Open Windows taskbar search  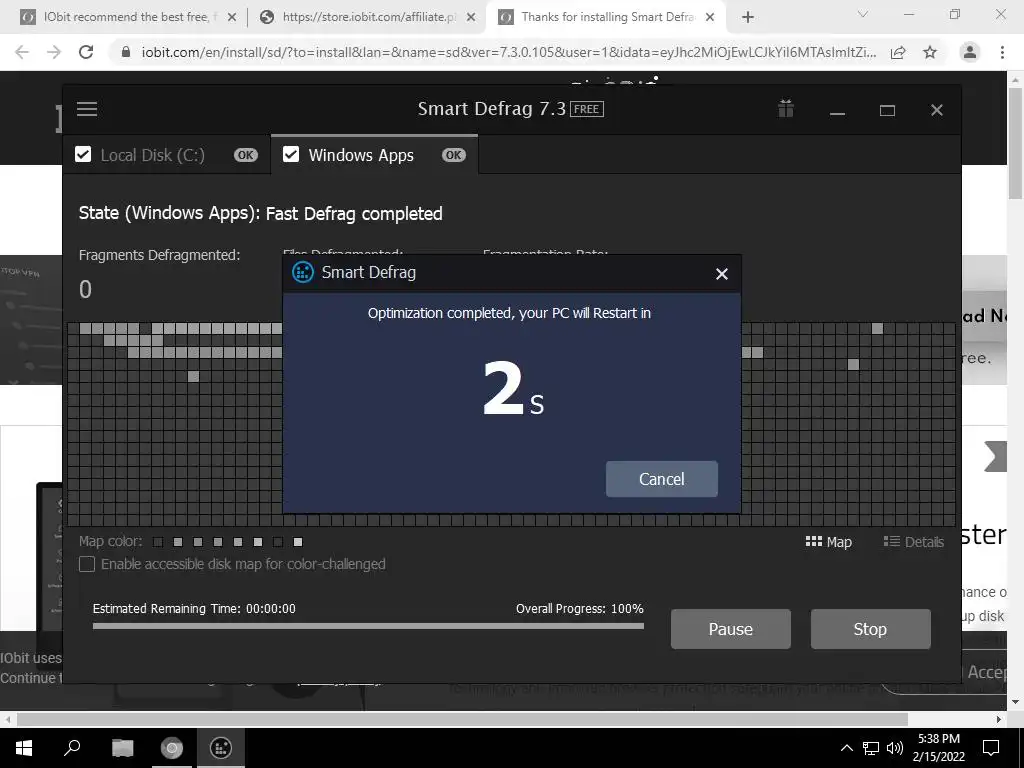72,748
